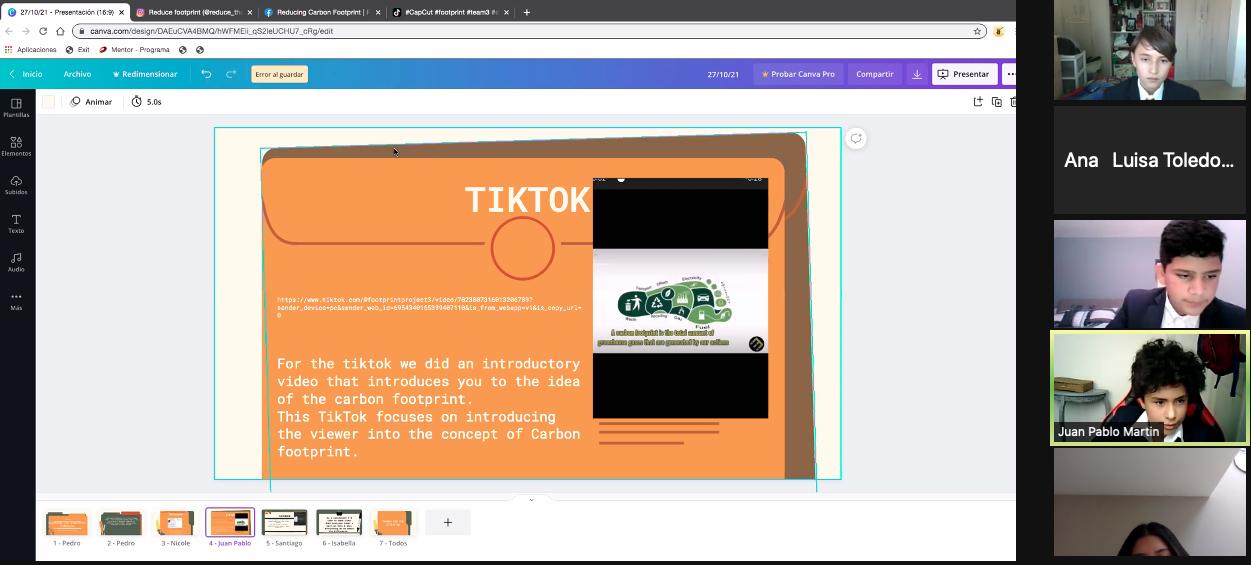
Task: Open the Subidos uploads panel
Action: 16,184
